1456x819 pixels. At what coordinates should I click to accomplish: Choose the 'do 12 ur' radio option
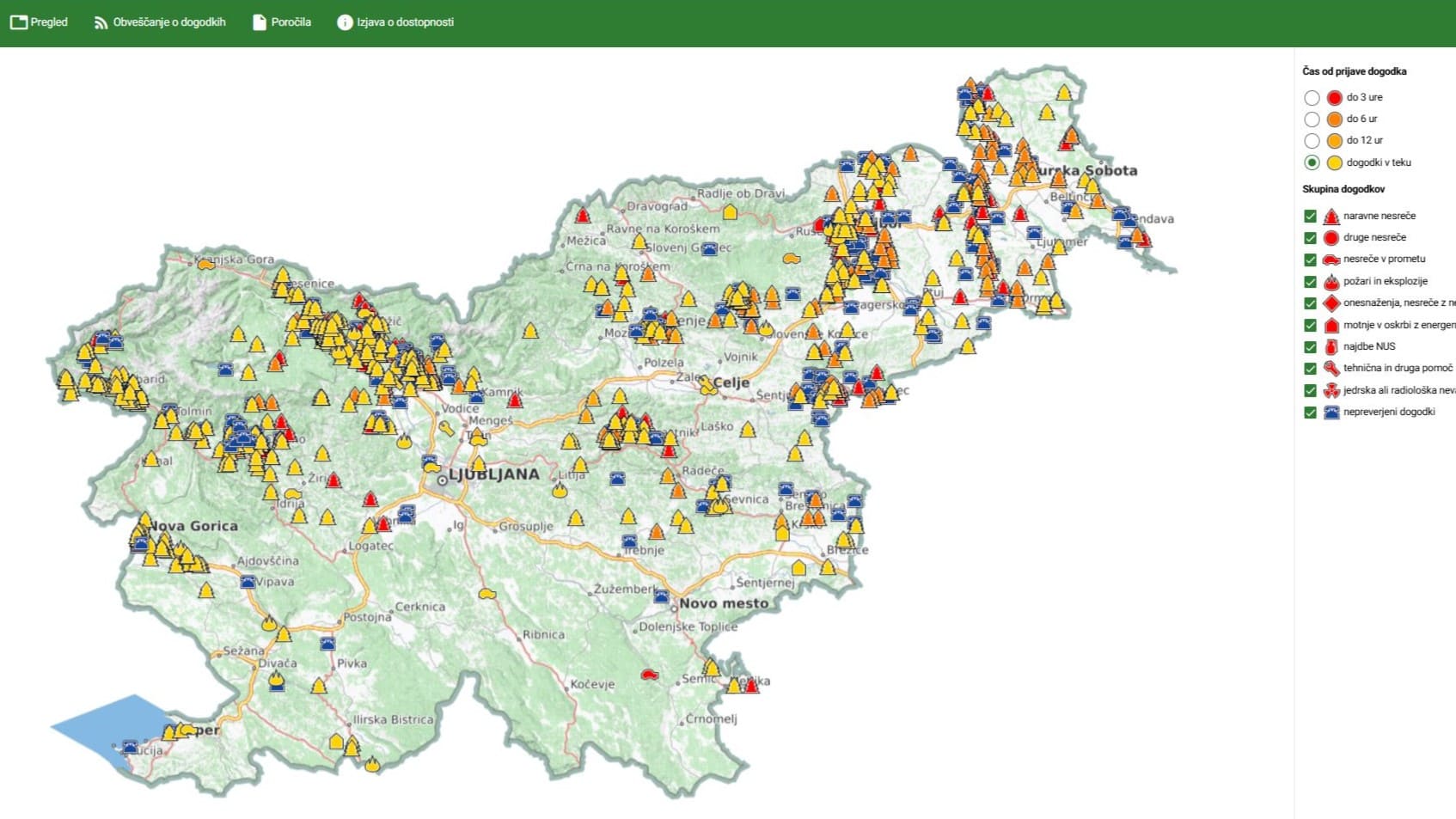(1312, 141)
